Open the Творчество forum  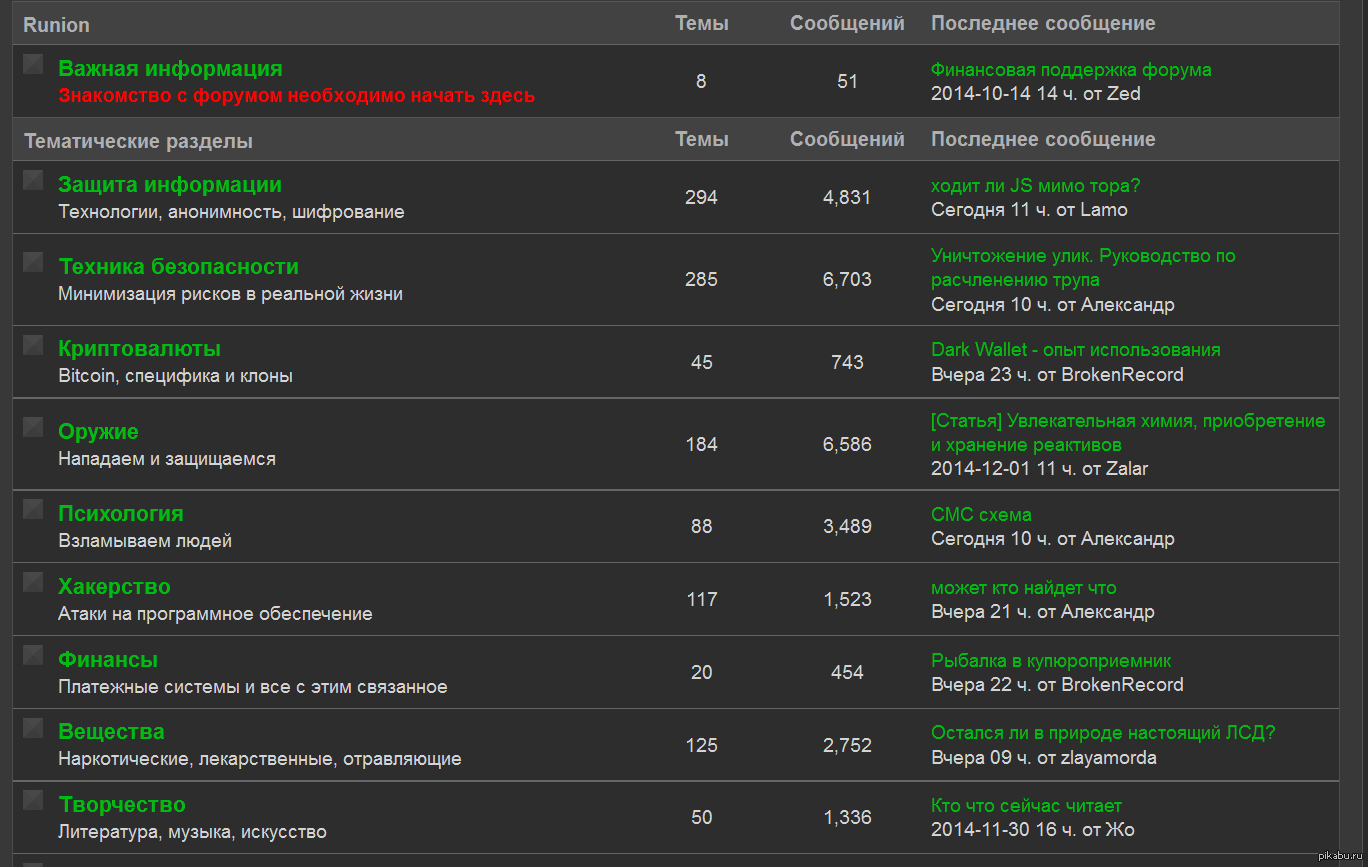[122, 805]
